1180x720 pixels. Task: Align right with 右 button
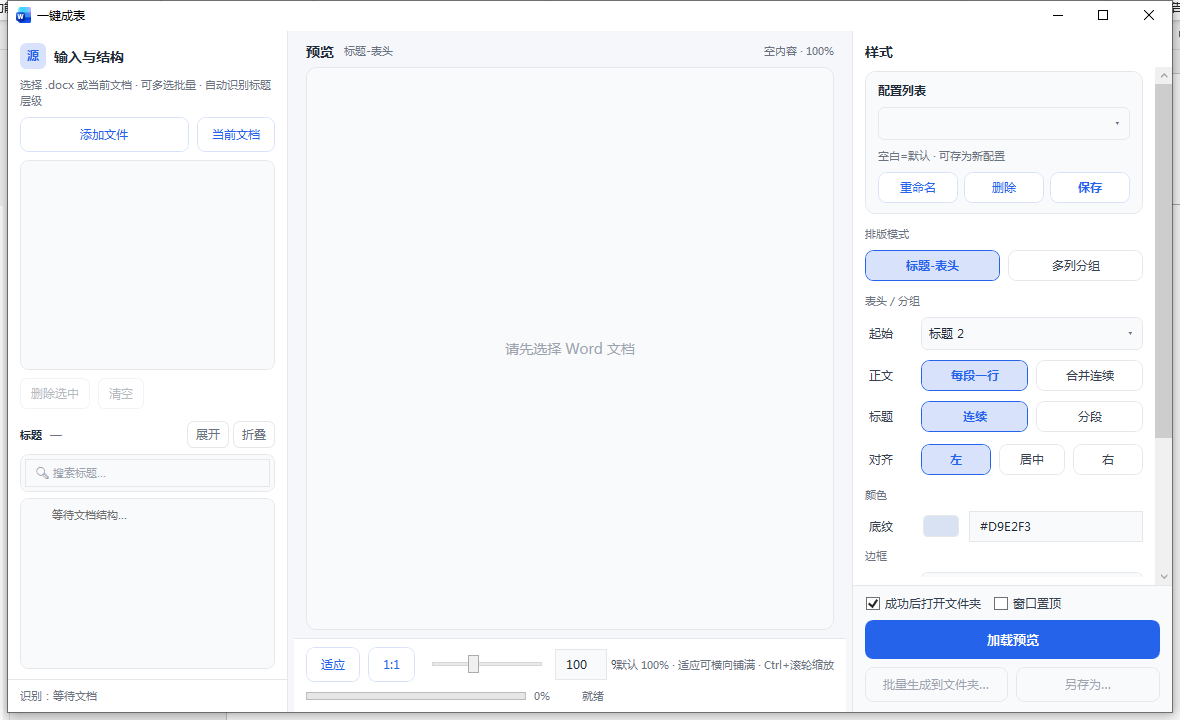pos(1108,460)
